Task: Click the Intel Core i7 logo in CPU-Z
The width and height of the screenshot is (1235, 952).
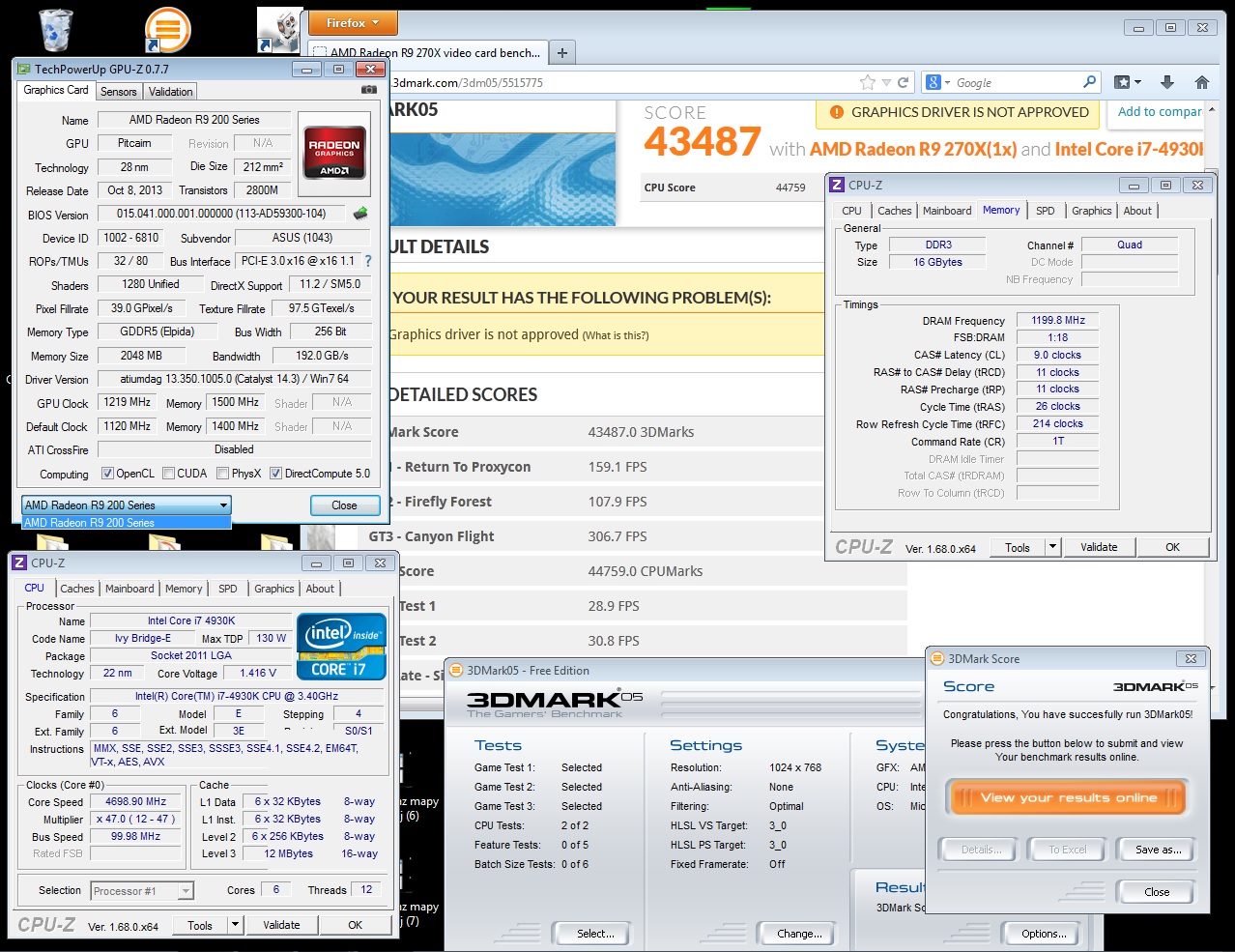Action: [x=341, y=647]
